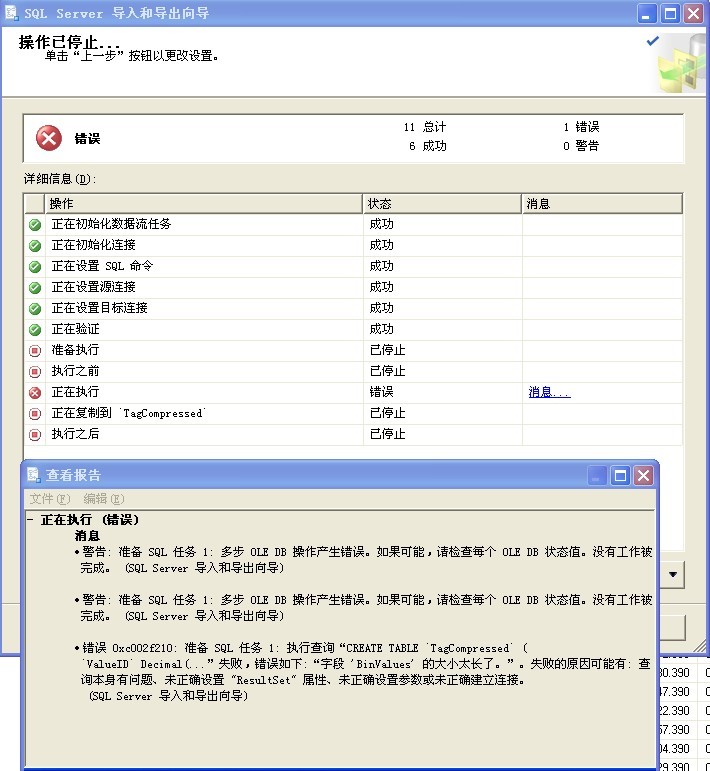Click green check icon for 正在初始化数据流任务
710x771 pixels.
pos(35,225)
